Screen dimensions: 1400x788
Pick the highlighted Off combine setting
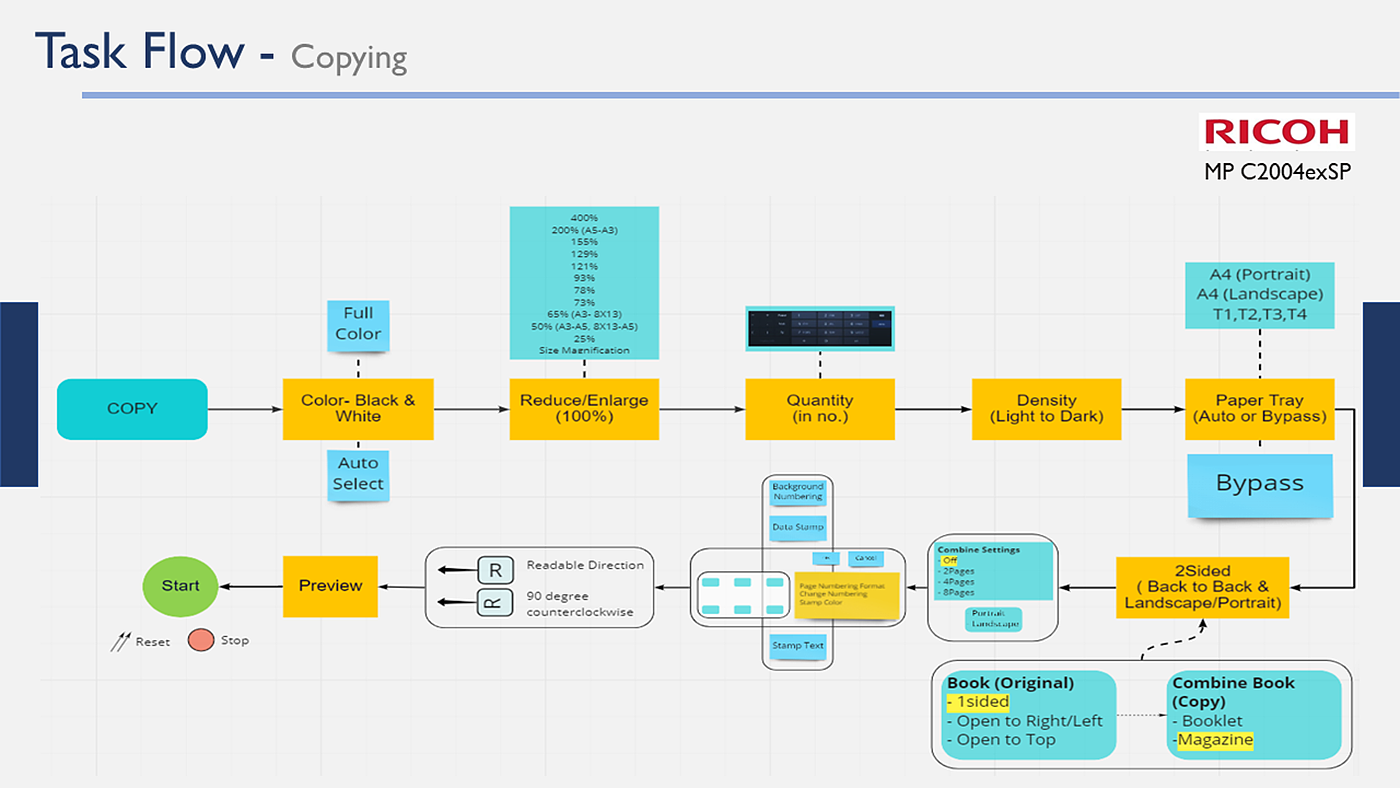[947, 561]
